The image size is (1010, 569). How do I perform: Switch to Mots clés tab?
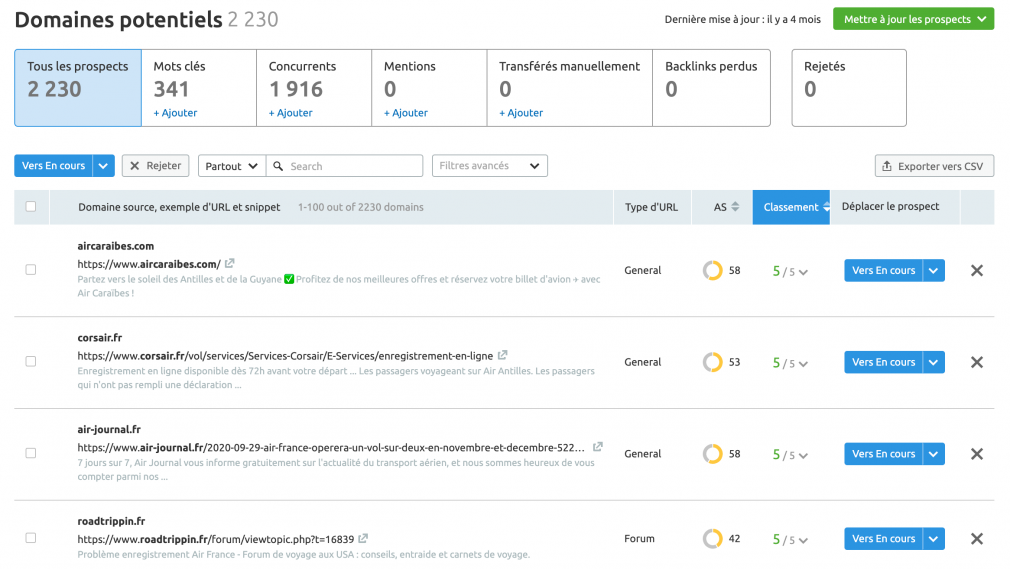click(199, 88)
